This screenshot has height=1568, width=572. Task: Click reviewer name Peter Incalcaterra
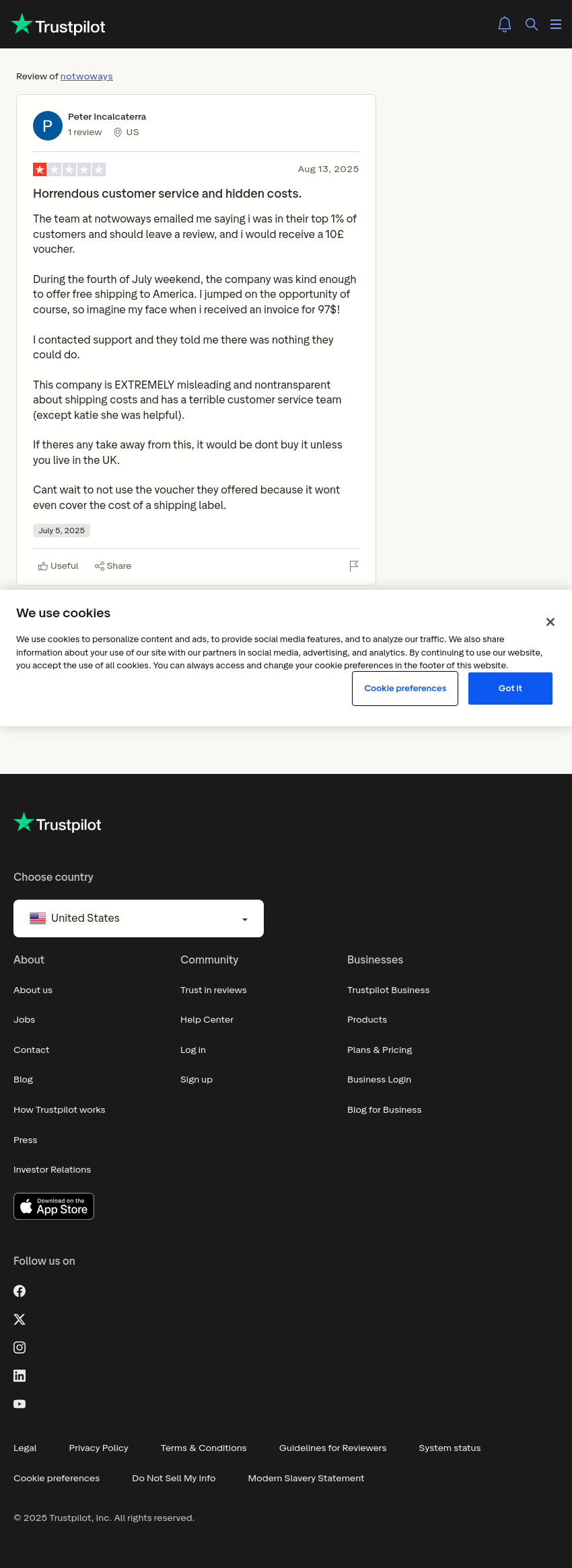tap(107, 117)
